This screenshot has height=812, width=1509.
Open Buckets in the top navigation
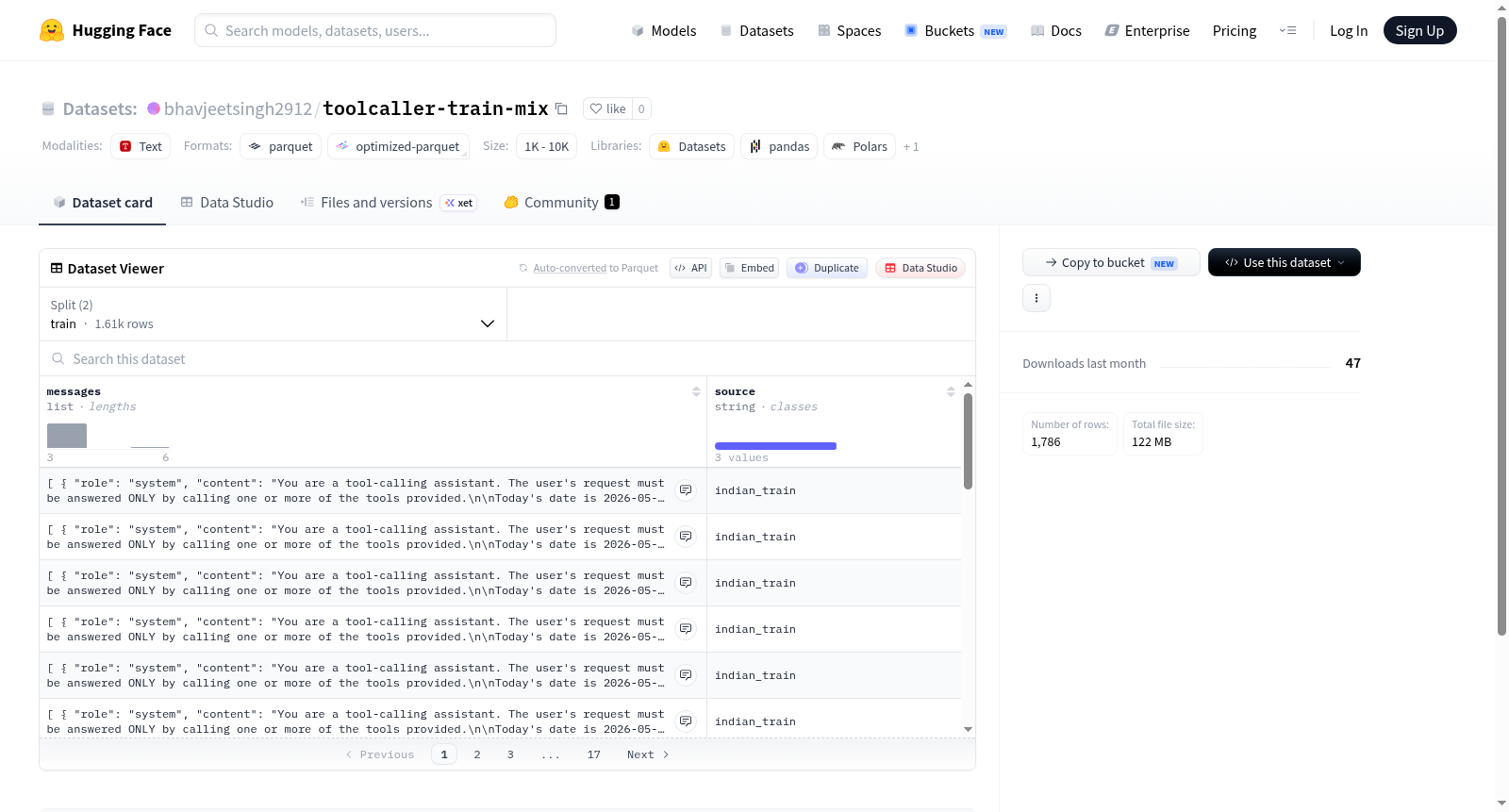(955, 30)
